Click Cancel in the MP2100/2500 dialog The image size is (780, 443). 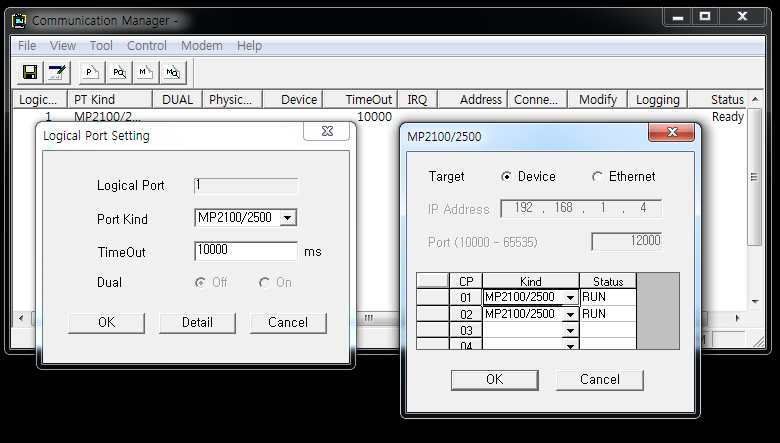[599, 380]
